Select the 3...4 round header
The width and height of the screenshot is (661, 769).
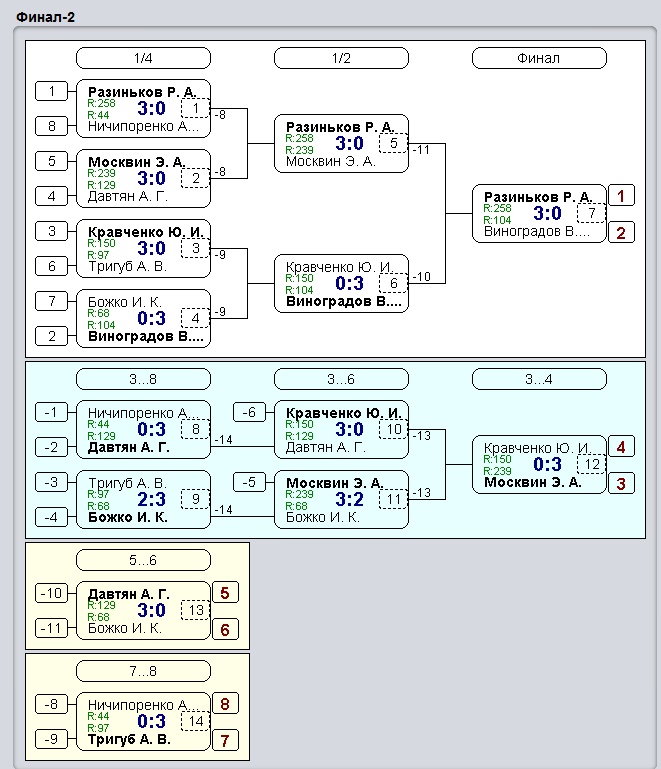tap(539, 379)
